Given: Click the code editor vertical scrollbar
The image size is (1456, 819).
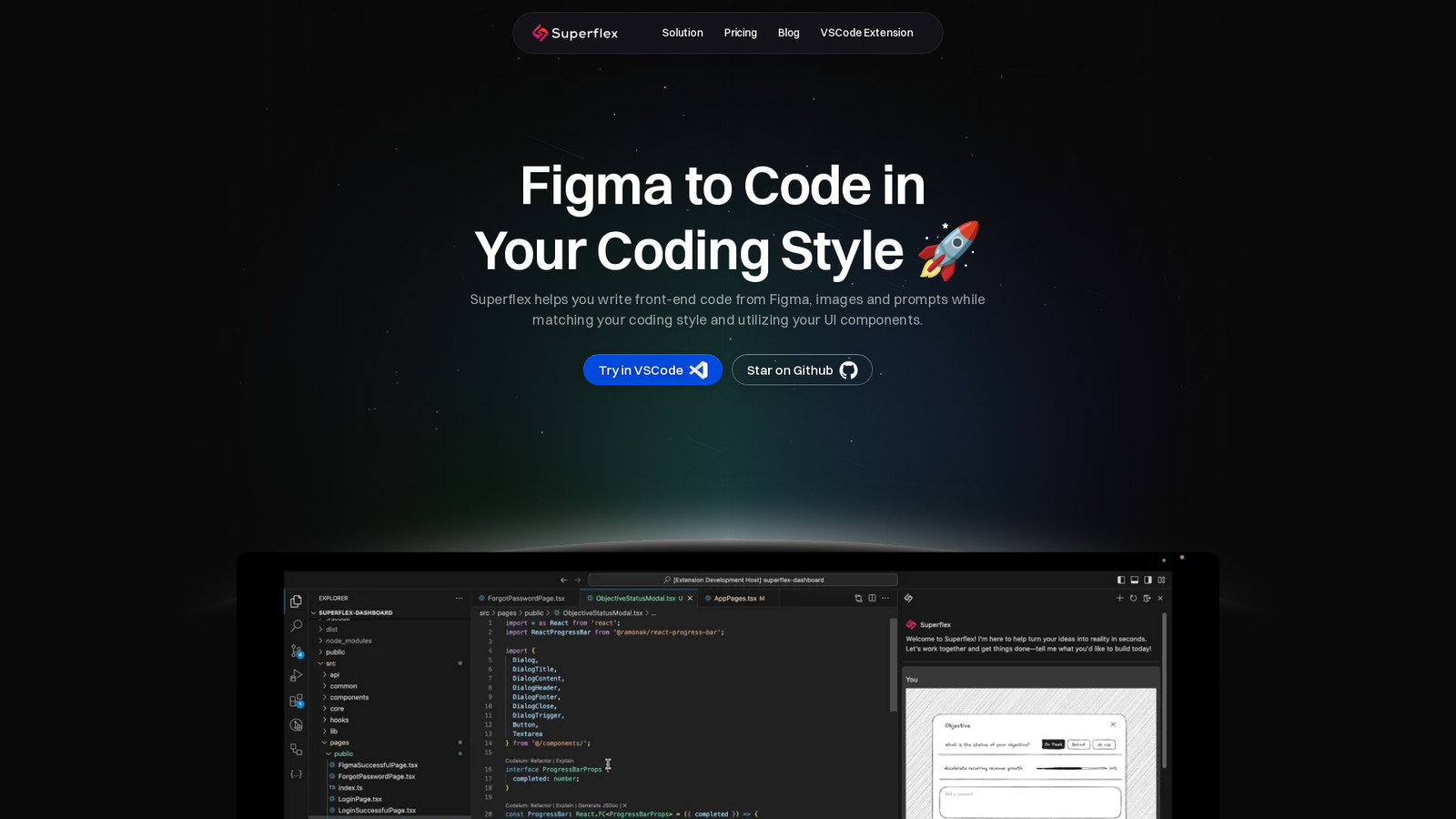Looking at the screenshot, I should tap(893, 666).
